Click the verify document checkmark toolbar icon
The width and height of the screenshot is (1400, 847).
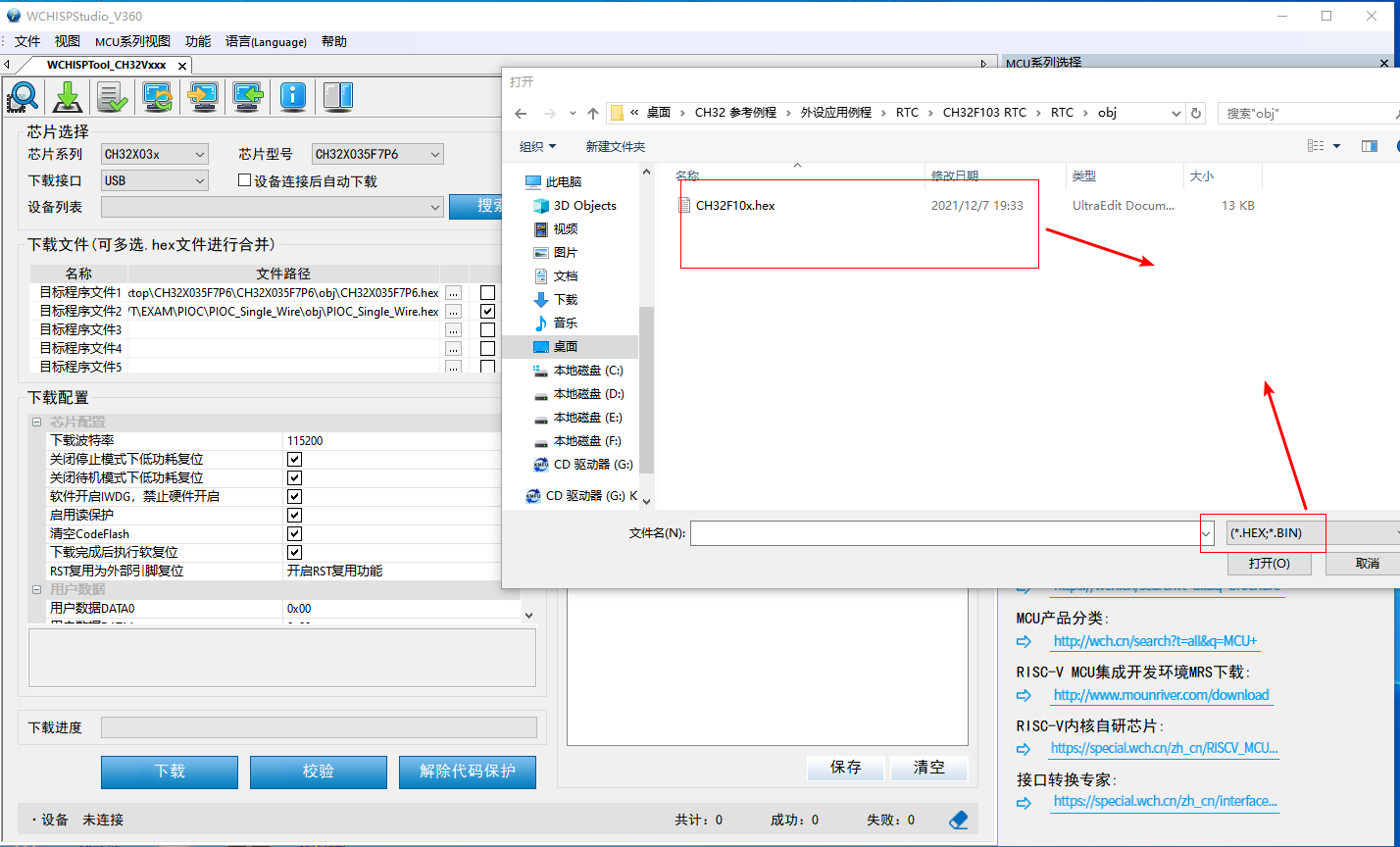pos(111,96)
